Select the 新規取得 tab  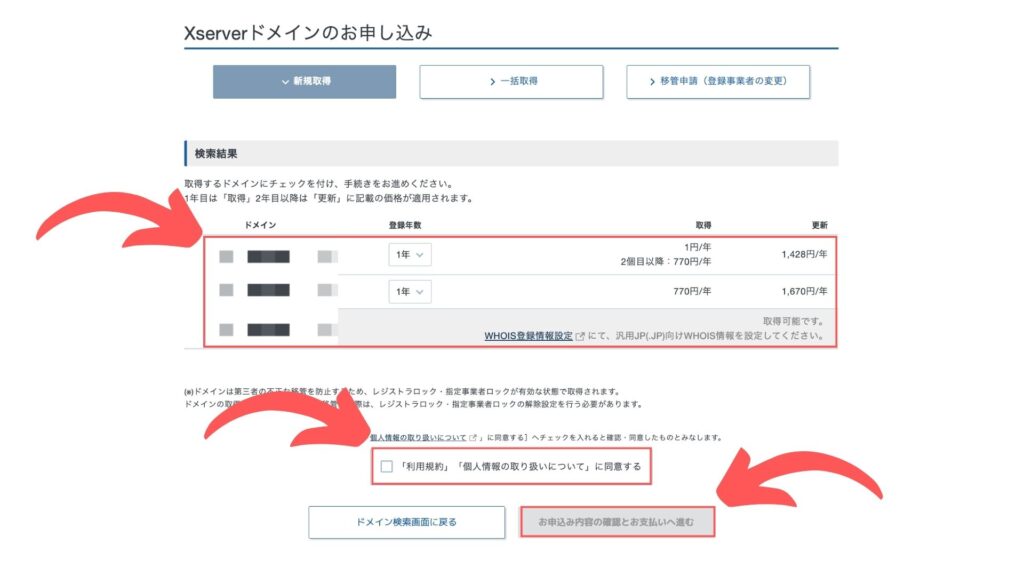tap(304, 82)
